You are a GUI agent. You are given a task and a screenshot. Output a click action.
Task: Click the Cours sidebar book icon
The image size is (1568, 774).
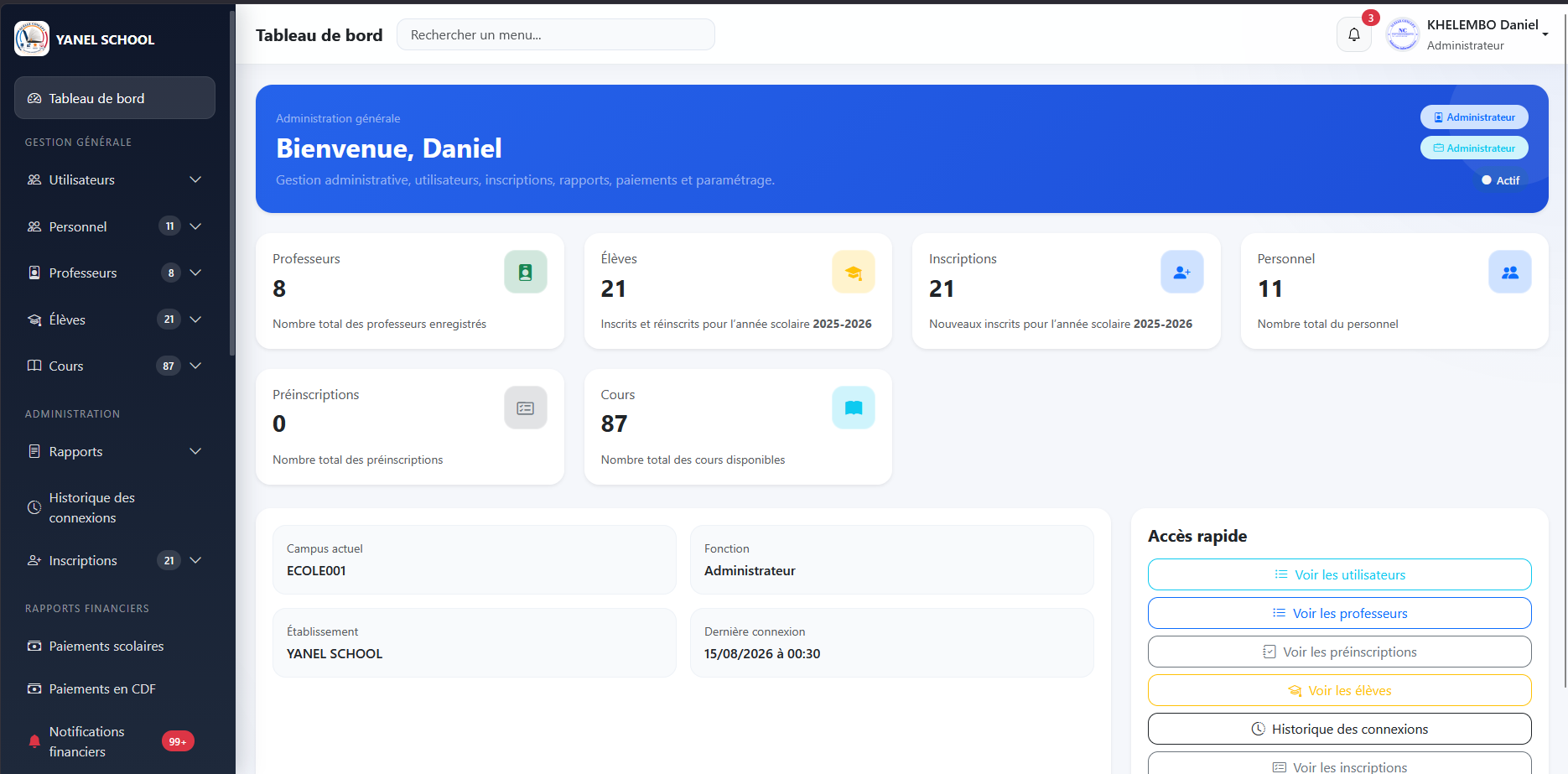click(x=34, y=366)
